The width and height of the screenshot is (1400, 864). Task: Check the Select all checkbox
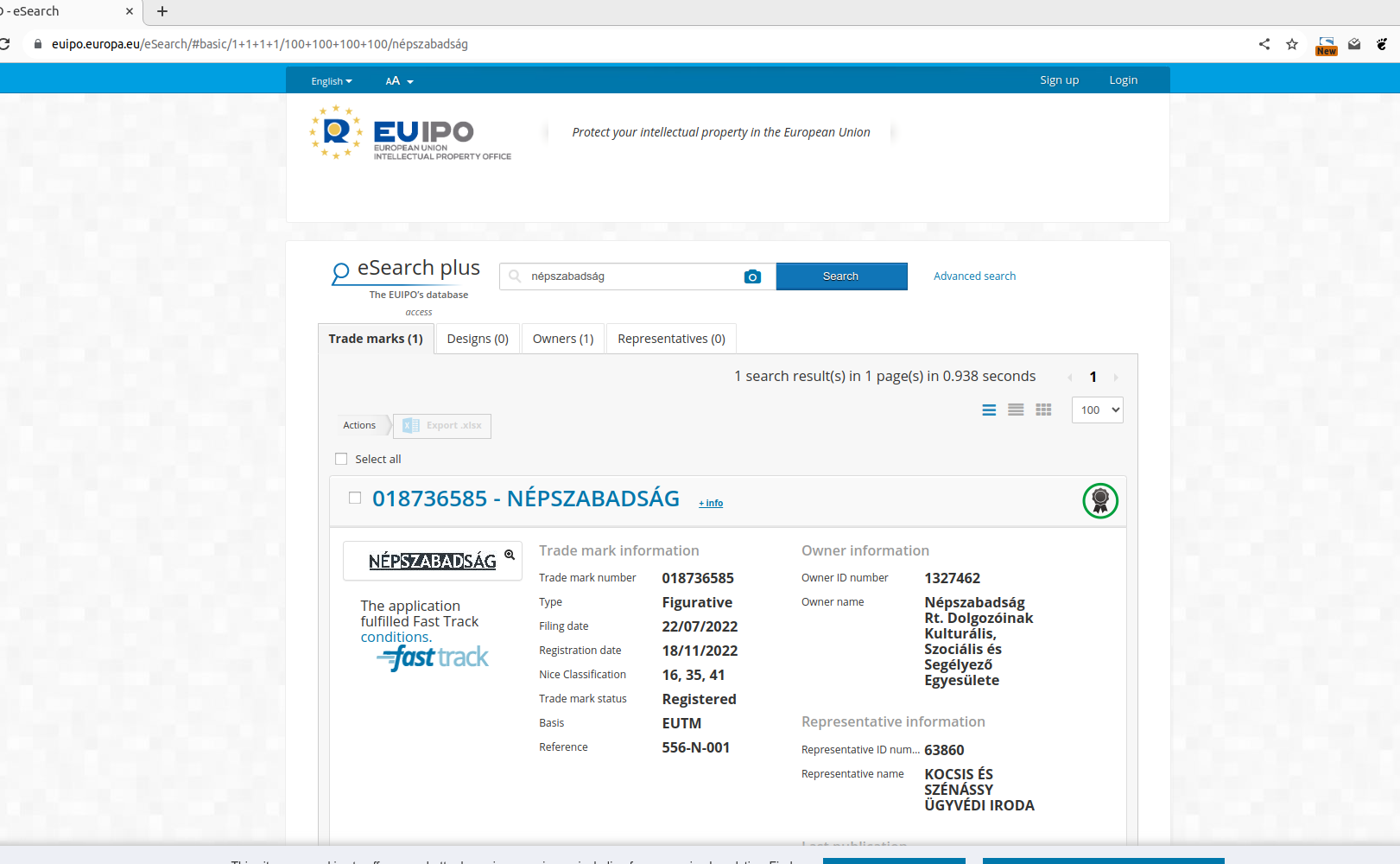coord(341,459)
